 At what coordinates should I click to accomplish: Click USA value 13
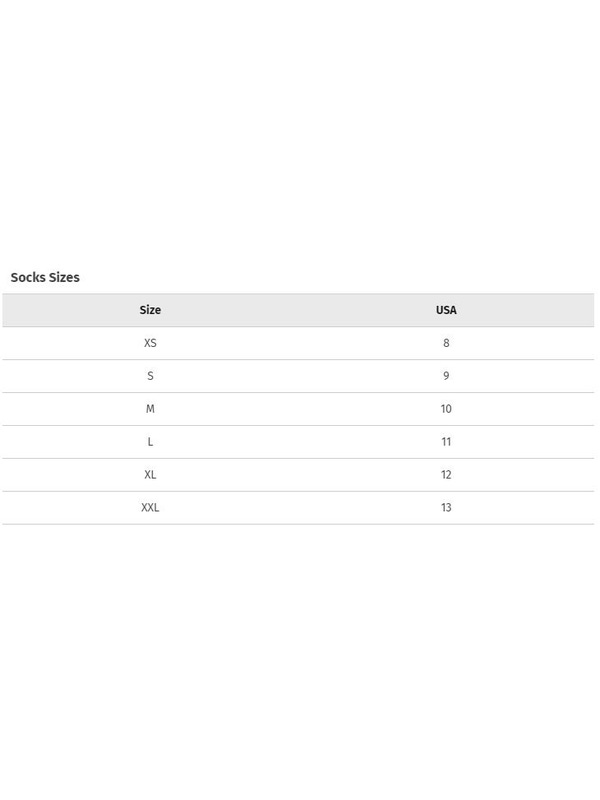point(446,508)
